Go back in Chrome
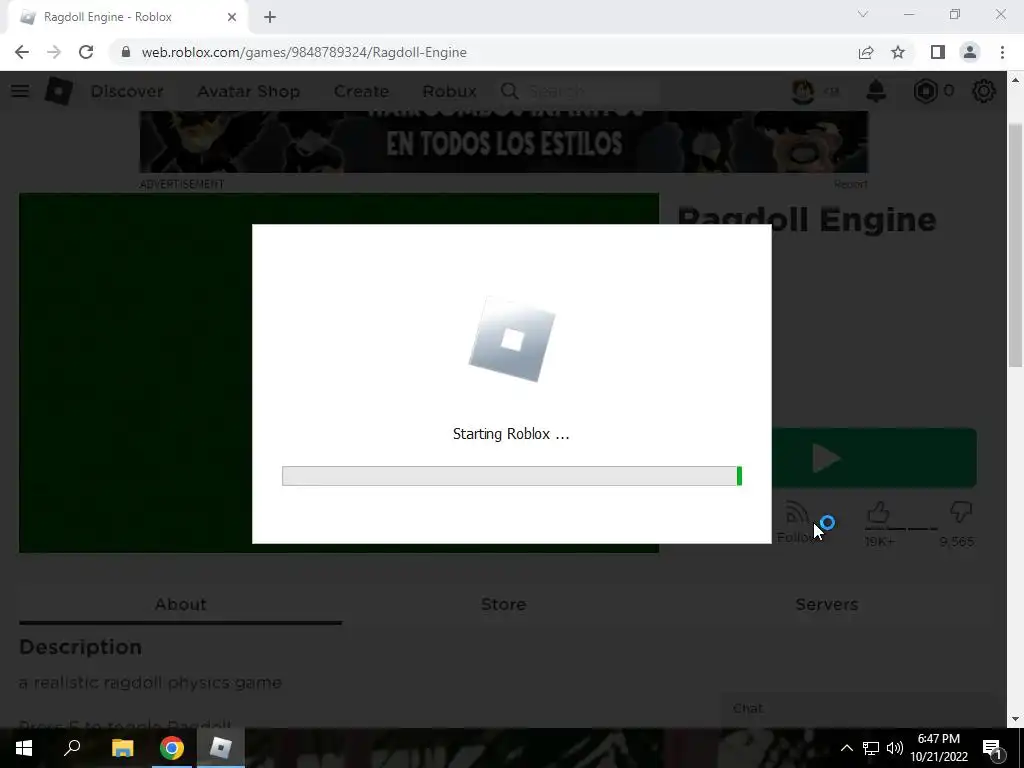Image resolution: width=1024 pixels, height=768 pixels. (22, 52)
